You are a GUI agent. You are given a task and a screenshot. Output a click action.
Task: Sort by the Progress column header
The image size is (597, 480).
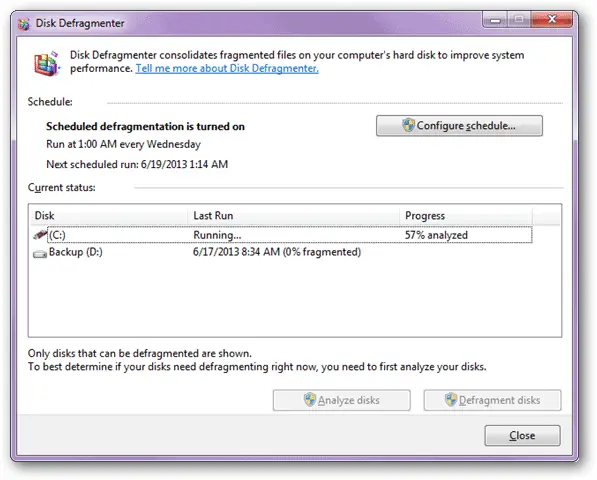point(466,216)
